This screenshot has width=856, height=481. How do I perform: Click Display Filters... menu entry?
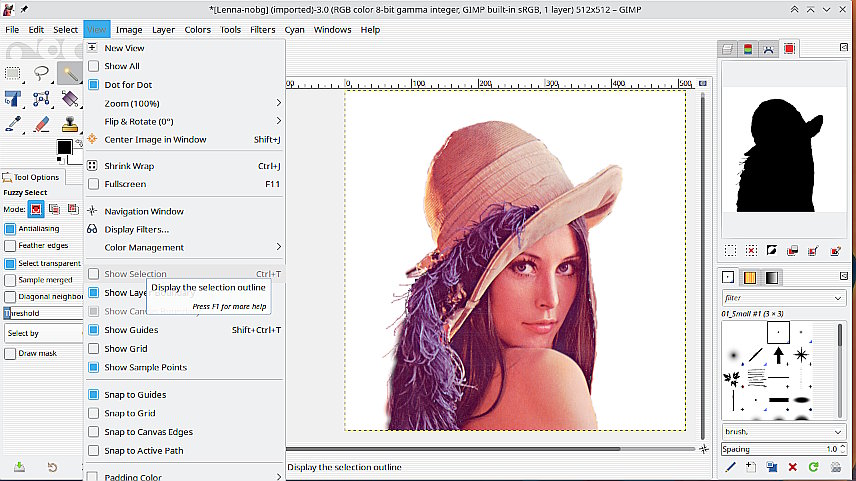tap(137, 229)
